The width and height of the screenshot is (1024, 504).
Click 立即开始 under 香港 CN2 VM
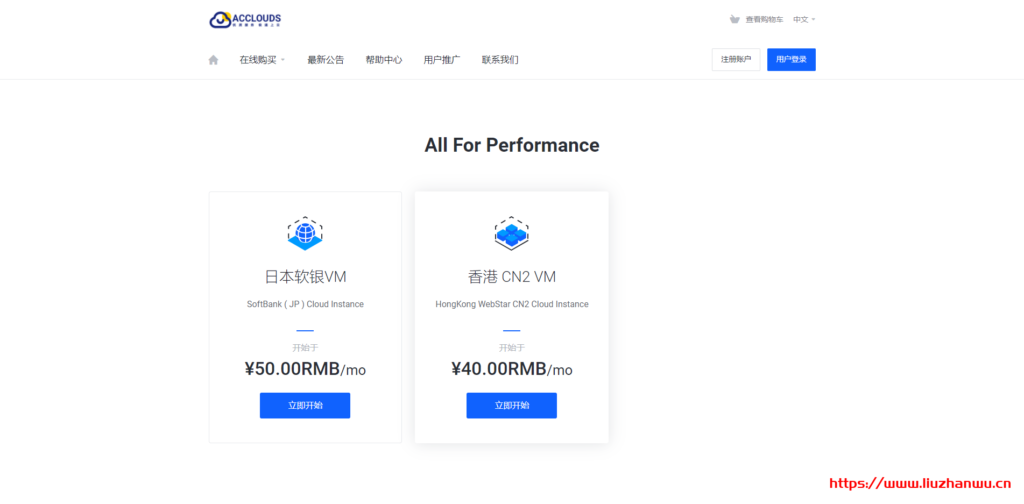tap(511, 405)
